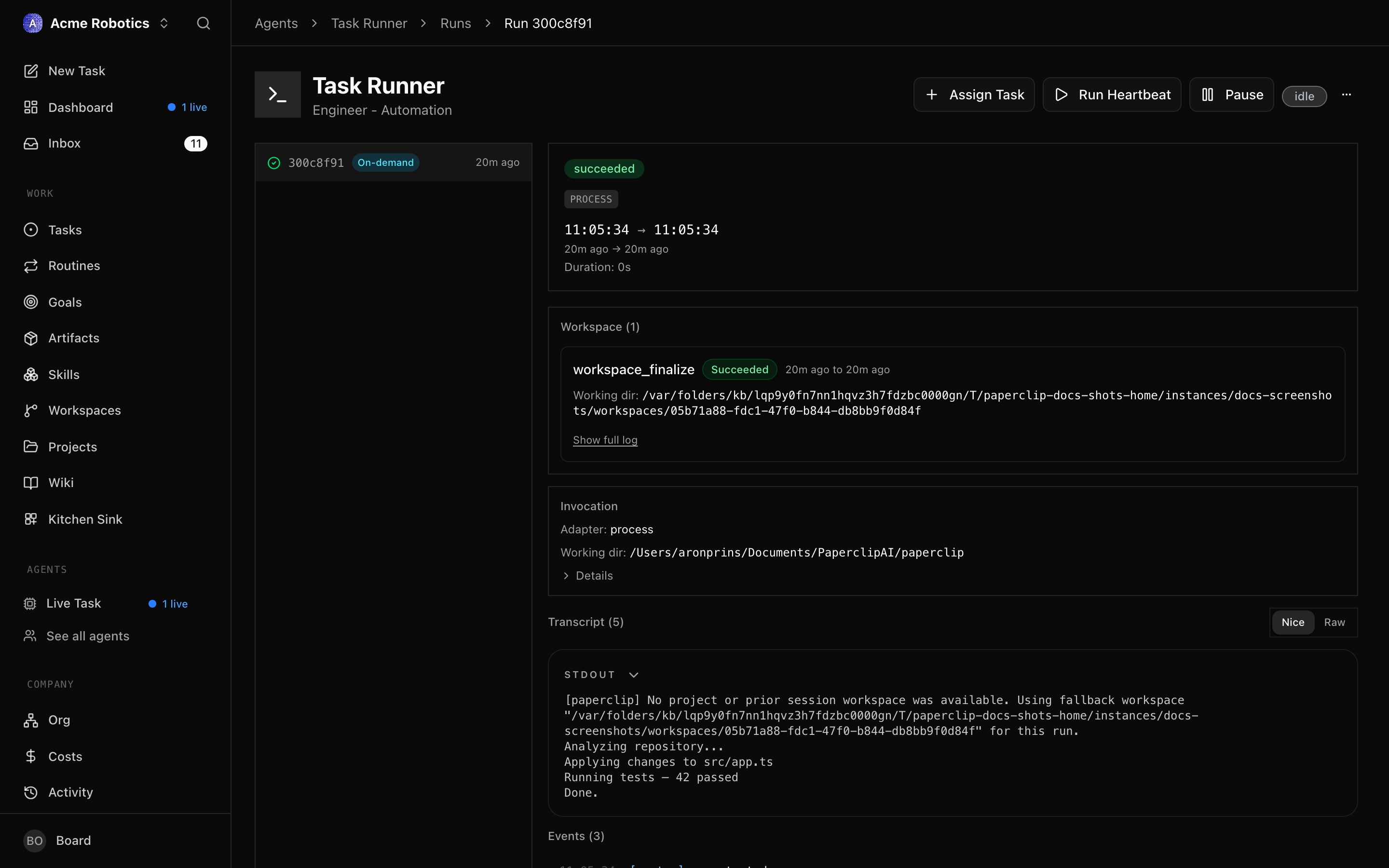This screenshot has width=1389, height=868.
Task: Click the BO Board avatar
Action: click(34, 841)
